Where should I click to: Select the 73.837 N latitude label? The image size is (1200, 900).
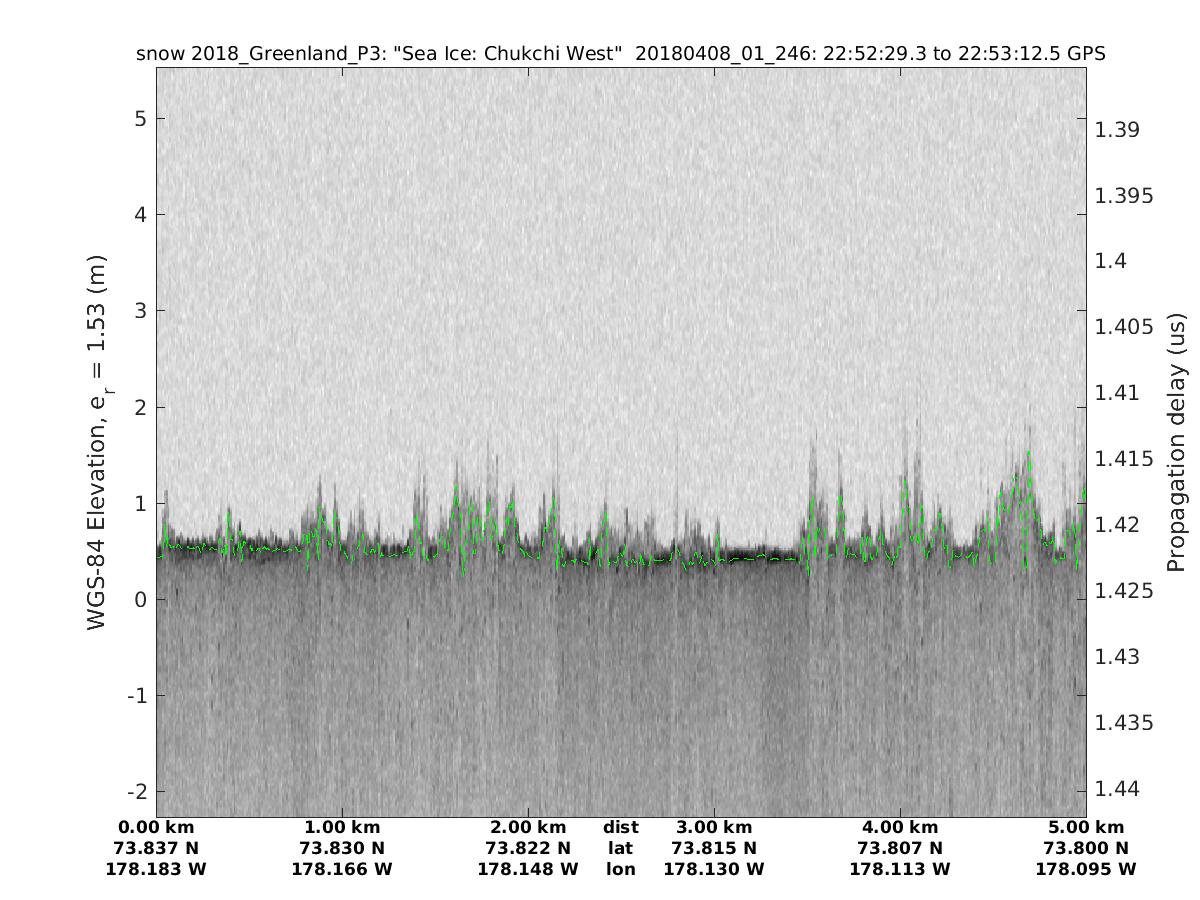click(x=156, y=848)
